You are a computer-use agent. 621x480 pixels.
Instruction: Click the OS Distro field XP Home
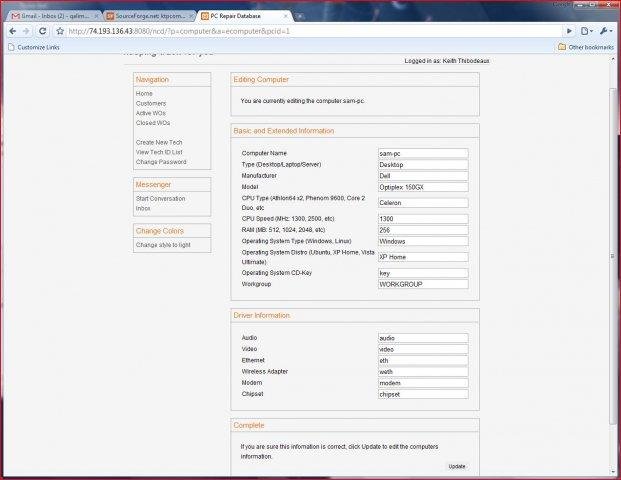tap(423, 257)
